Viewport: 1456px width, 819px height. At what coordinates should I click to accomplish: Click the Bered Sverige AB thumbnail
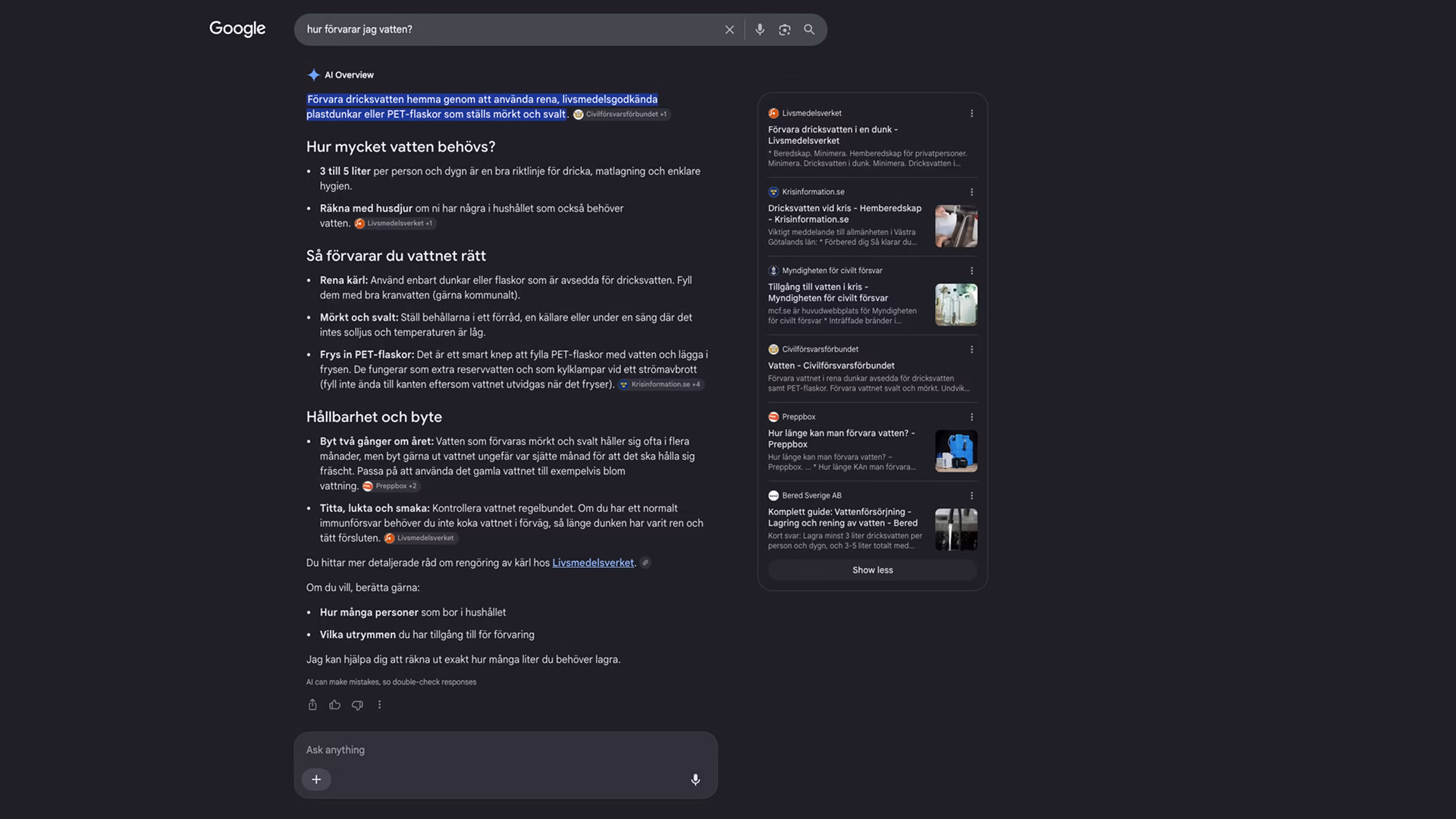coord(956,529)
